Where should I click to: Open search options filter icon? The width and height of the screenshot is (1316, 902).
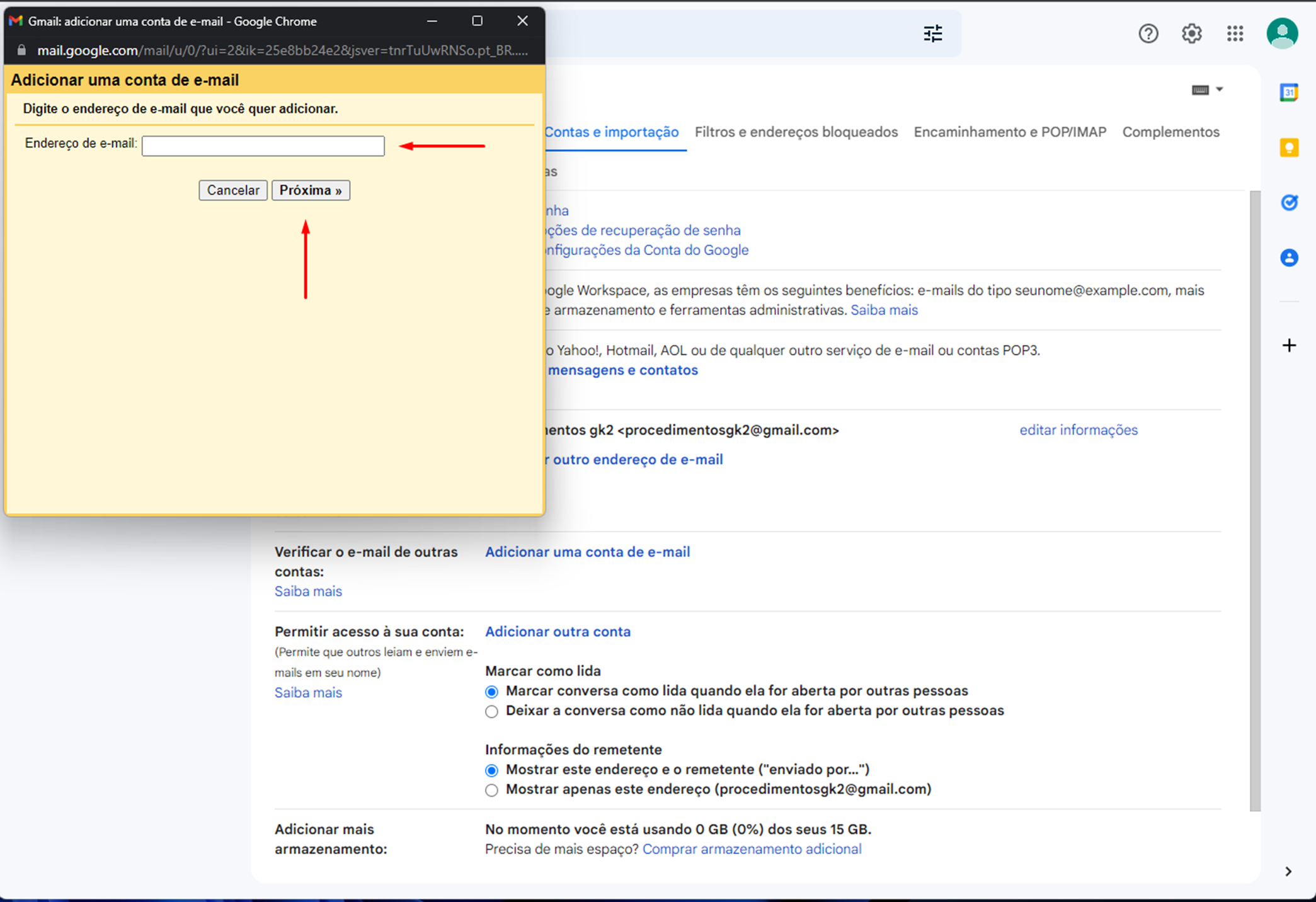coord(933,33)
